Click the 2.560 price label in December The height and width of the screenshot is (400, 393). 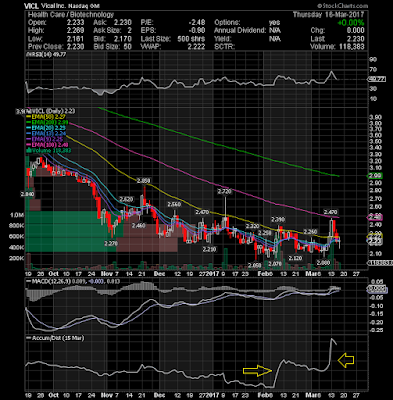(174, 204)
